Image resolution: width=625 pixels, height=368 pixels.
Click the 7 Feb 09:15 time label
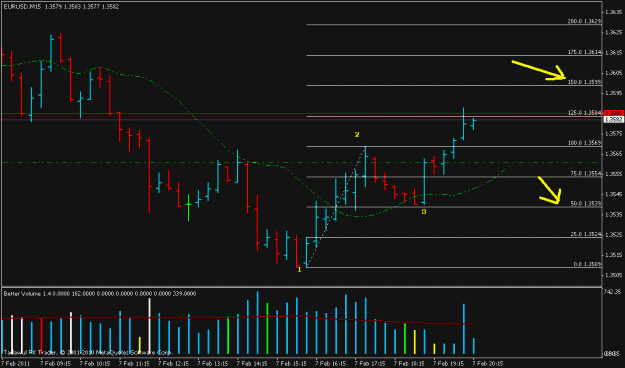pos(55,364)
